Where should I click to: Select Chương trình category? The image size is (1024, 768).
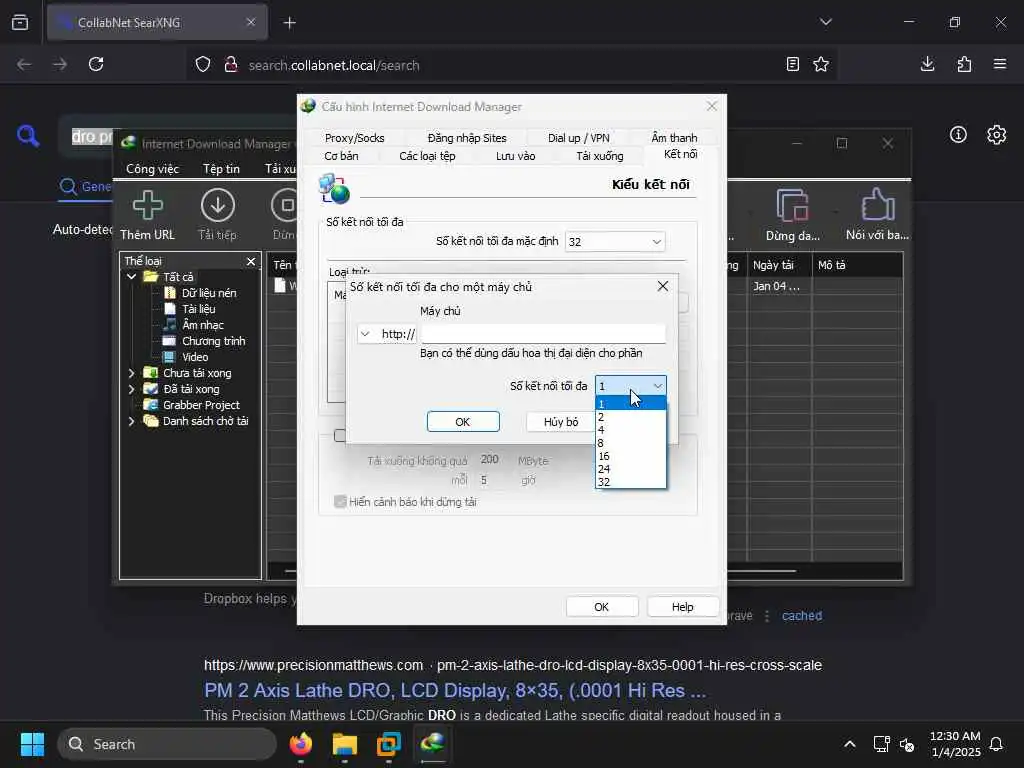[x=213, y=341]
